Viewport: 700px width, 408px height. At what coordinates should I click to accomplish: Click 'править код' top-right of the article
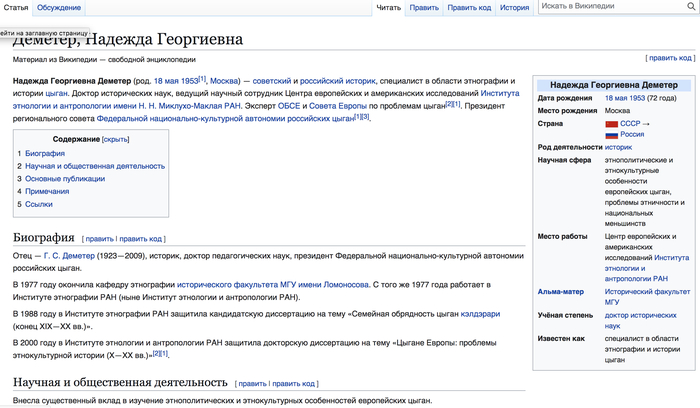670,58
